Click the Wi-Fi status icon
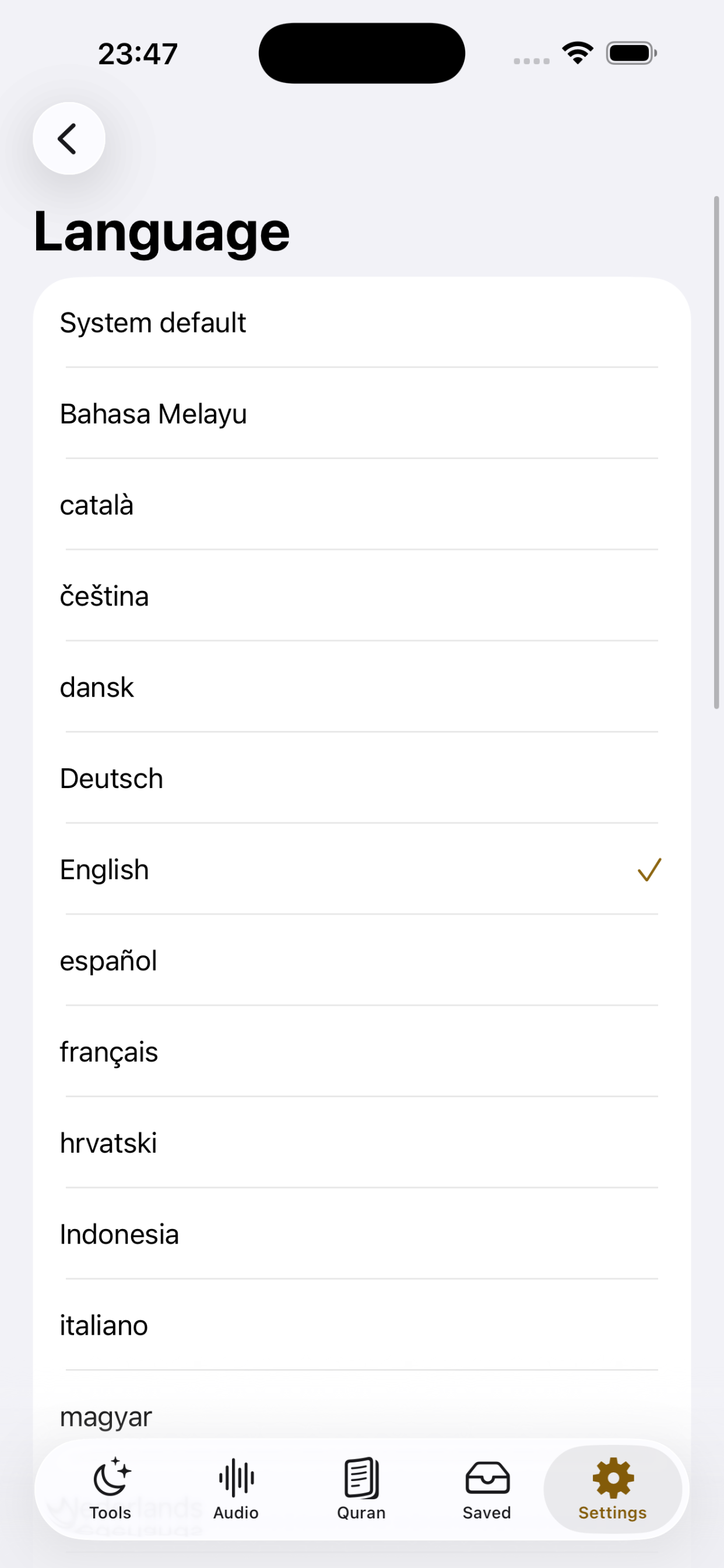This screenshot has height=1568, width=724. pos(577,53)
